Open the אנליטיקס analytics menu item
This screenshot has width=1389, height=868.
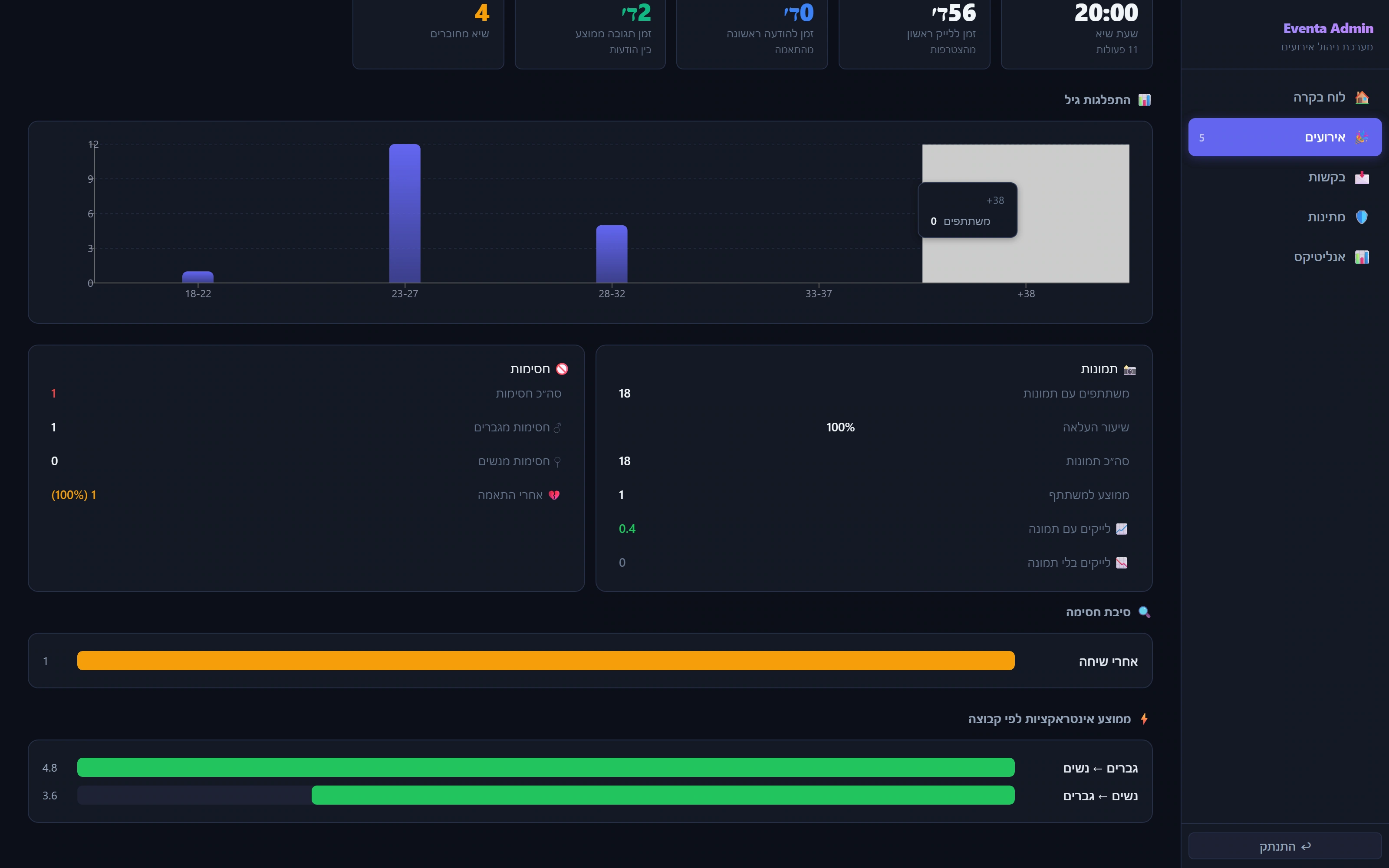(x=1284, y=256)
